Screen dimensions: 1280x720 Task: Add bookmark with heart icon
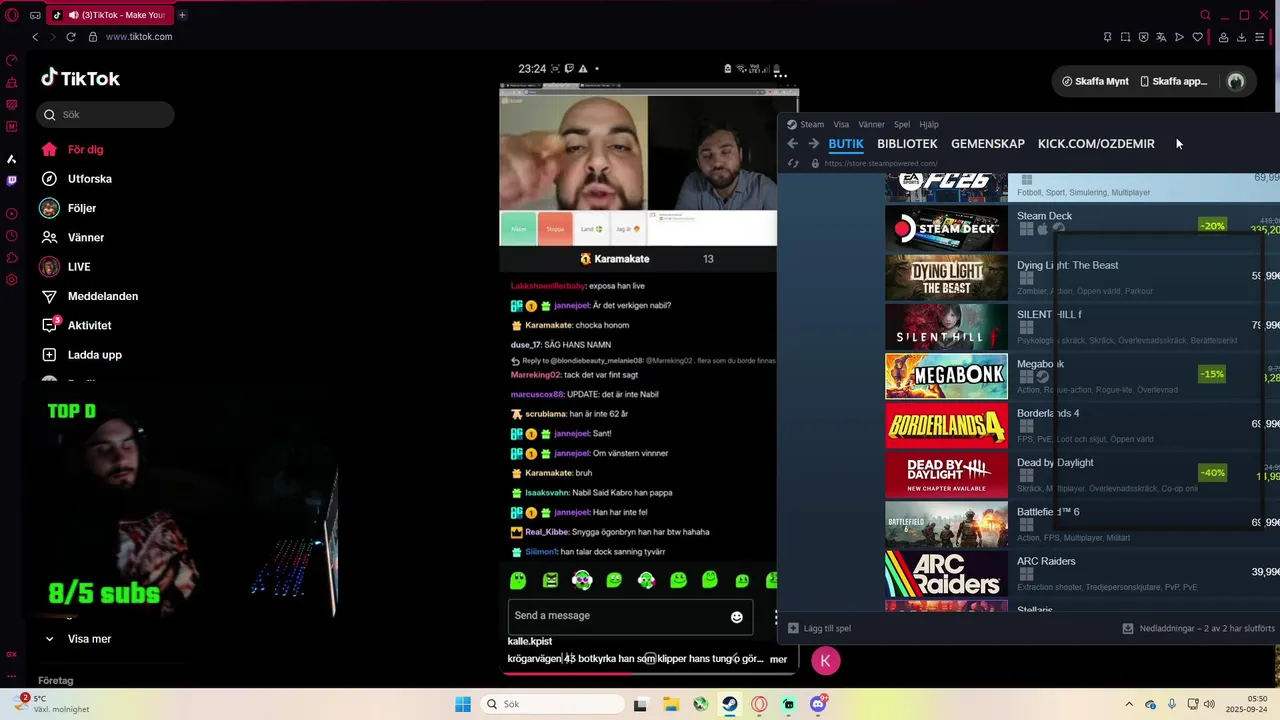pyautogui.click(x=1197, y=37)
